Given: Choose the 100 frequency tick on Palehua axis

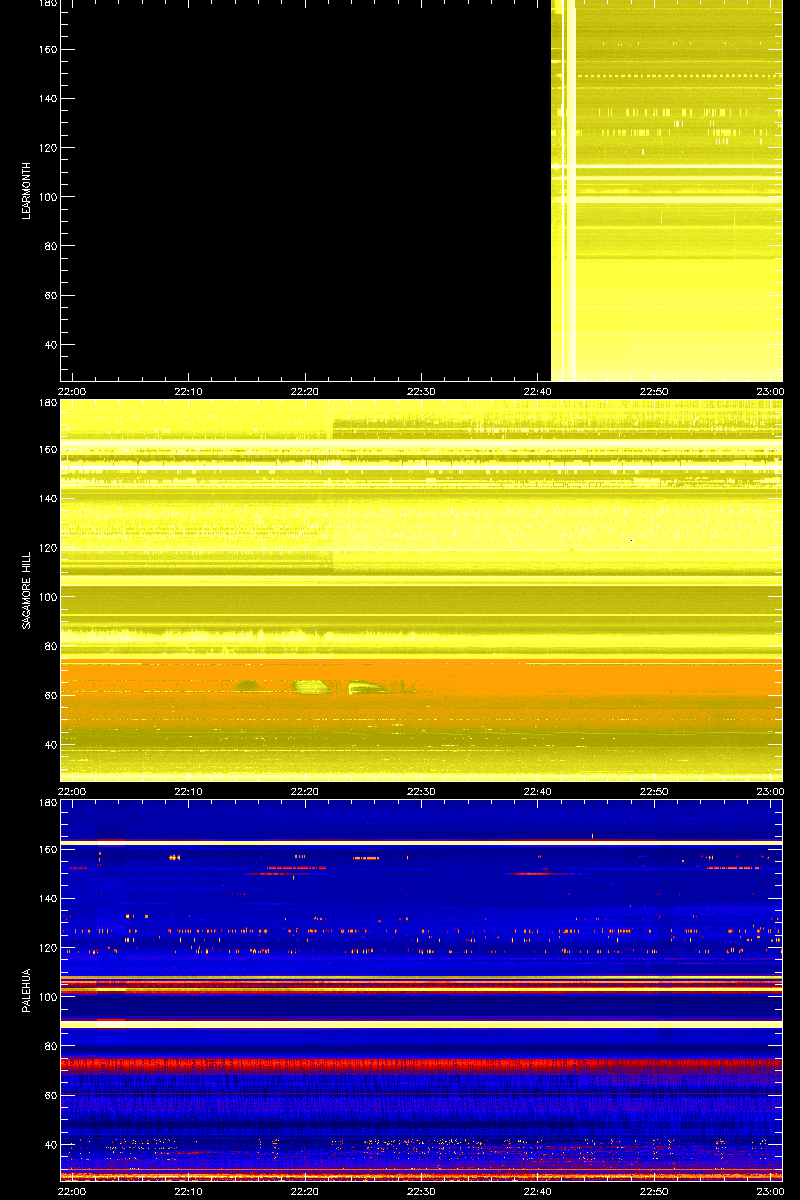Looking at the screenshot, I should 47,997.
